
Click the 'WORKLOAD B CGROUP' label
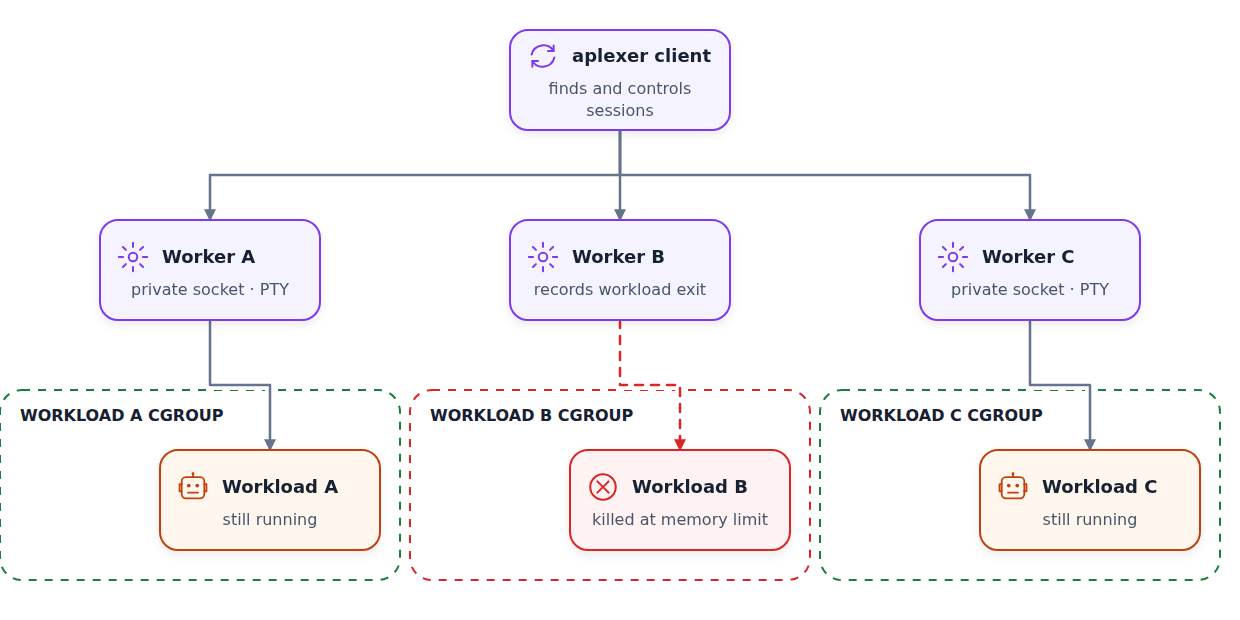pyautogui.click(x=532, y=415)
